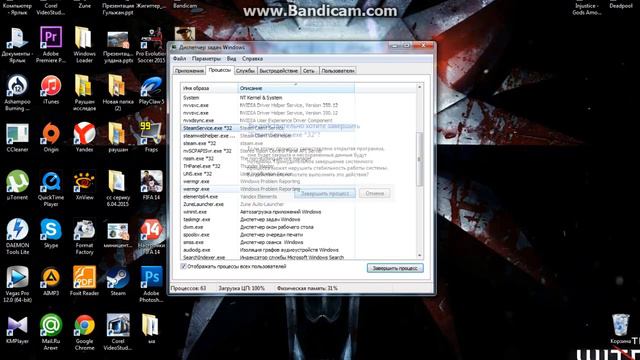Launch Yandex browser shortcut

(x=84, y=138)
